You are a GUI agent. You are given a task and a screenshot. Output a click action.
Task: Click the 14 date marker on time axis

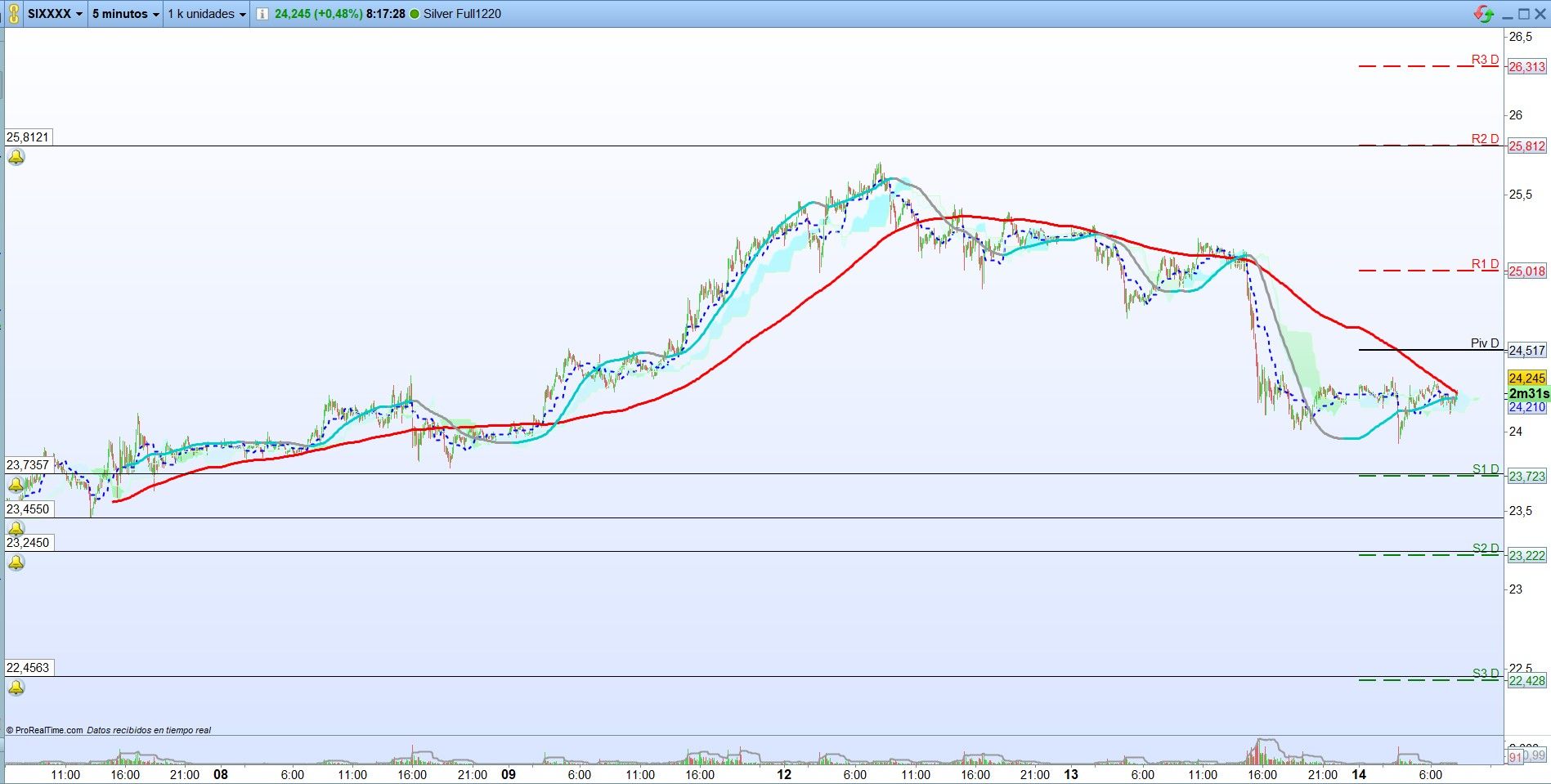click(x=1359, y=775)
